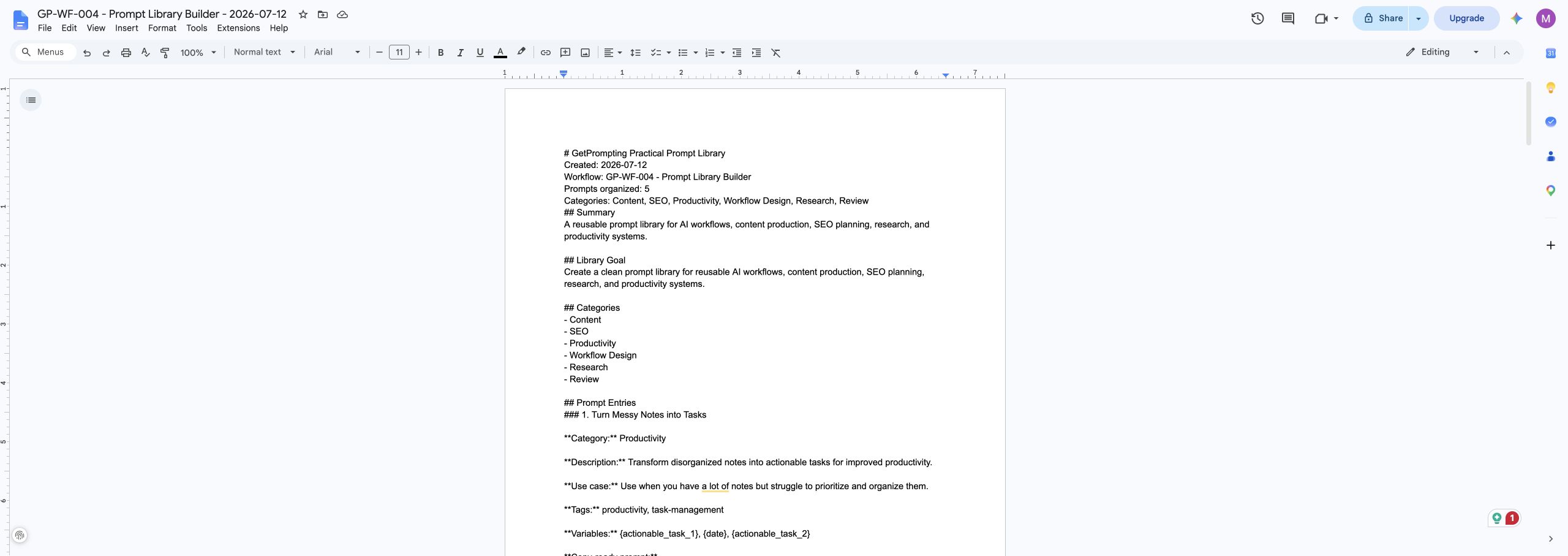Open the Google account avatar M
Image resolution: width=1568 pixels, height=556 pixels.
(1546, 18)
